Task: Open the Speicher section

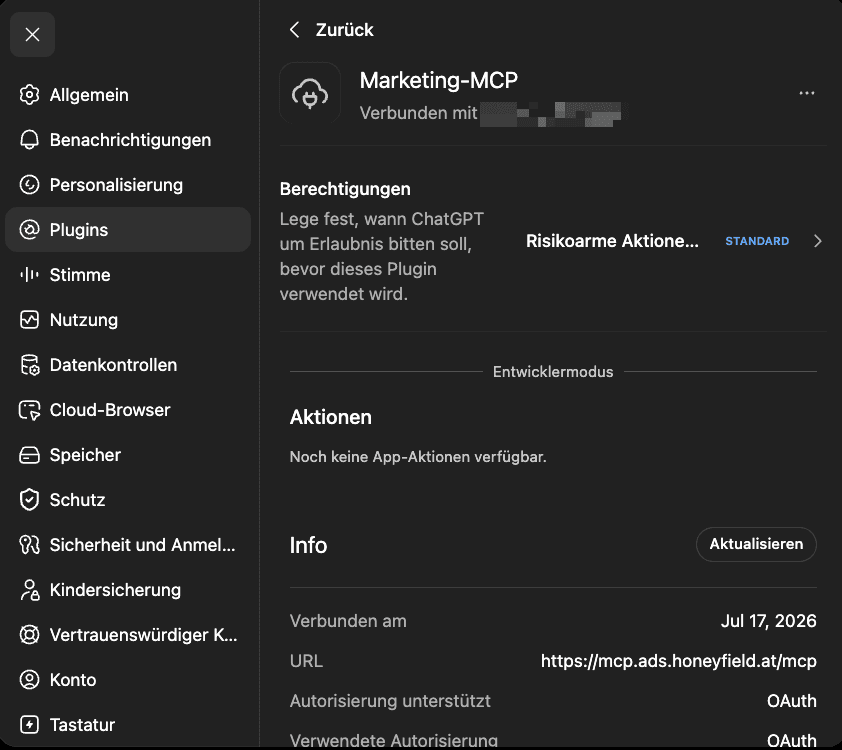Action: 128,455
